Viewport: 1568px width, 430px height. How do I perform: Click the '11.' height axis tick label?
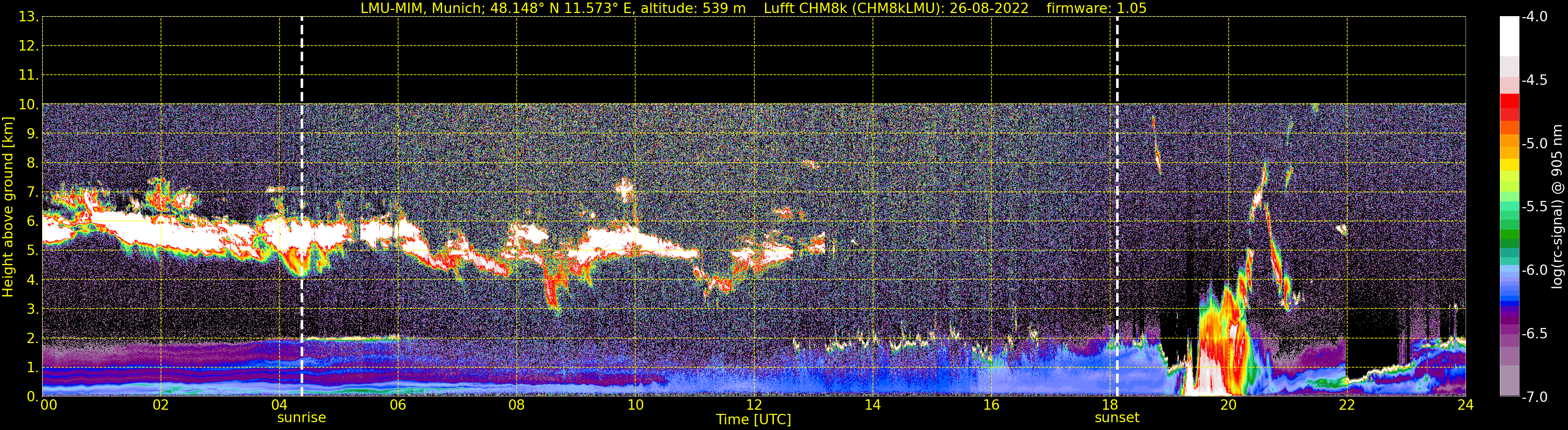pos(29,75)
